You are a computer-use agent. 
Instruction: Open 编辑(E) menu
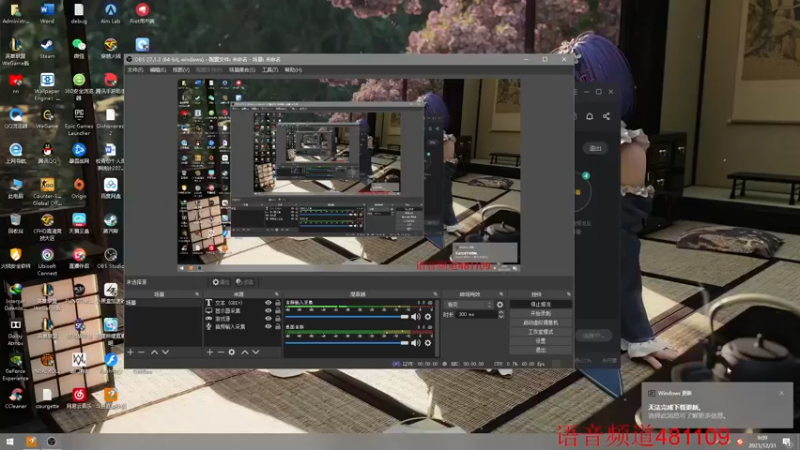tap(158, 70)
